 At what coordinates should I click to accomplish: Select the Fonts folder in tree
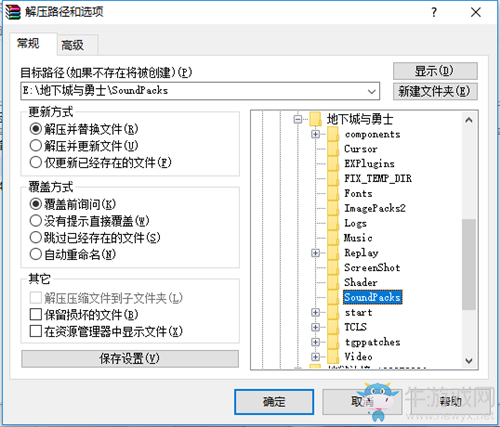pyautogui.click(x=358, y=193)
